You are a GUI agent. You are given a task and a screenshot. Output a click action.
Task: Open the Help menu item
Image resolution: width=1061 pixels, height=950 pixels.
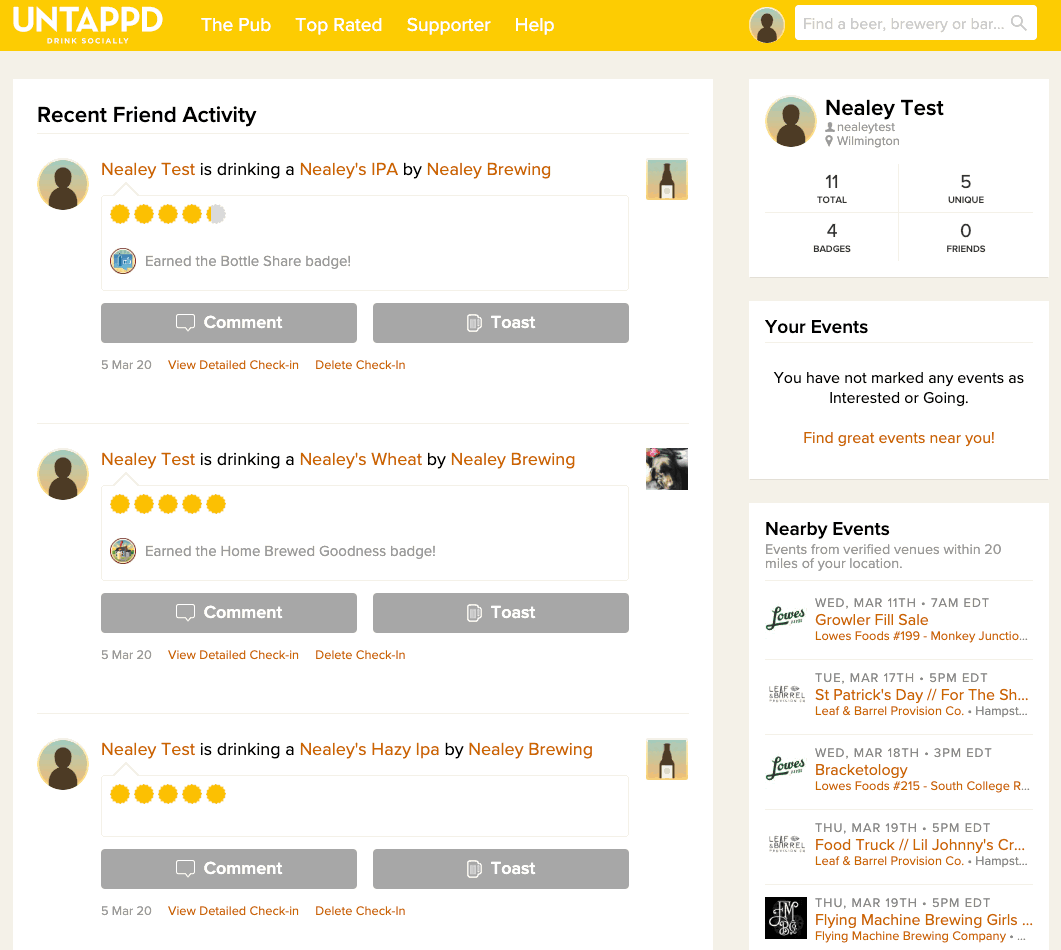535,25
